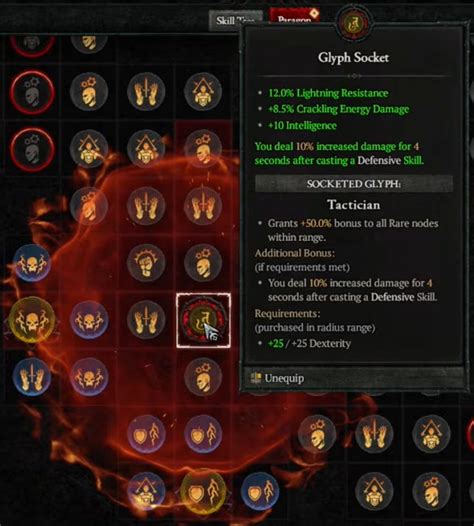Viewport: 474px width, 526px height.
Task: Open the Paragon tab
Action: pos(294,17)
